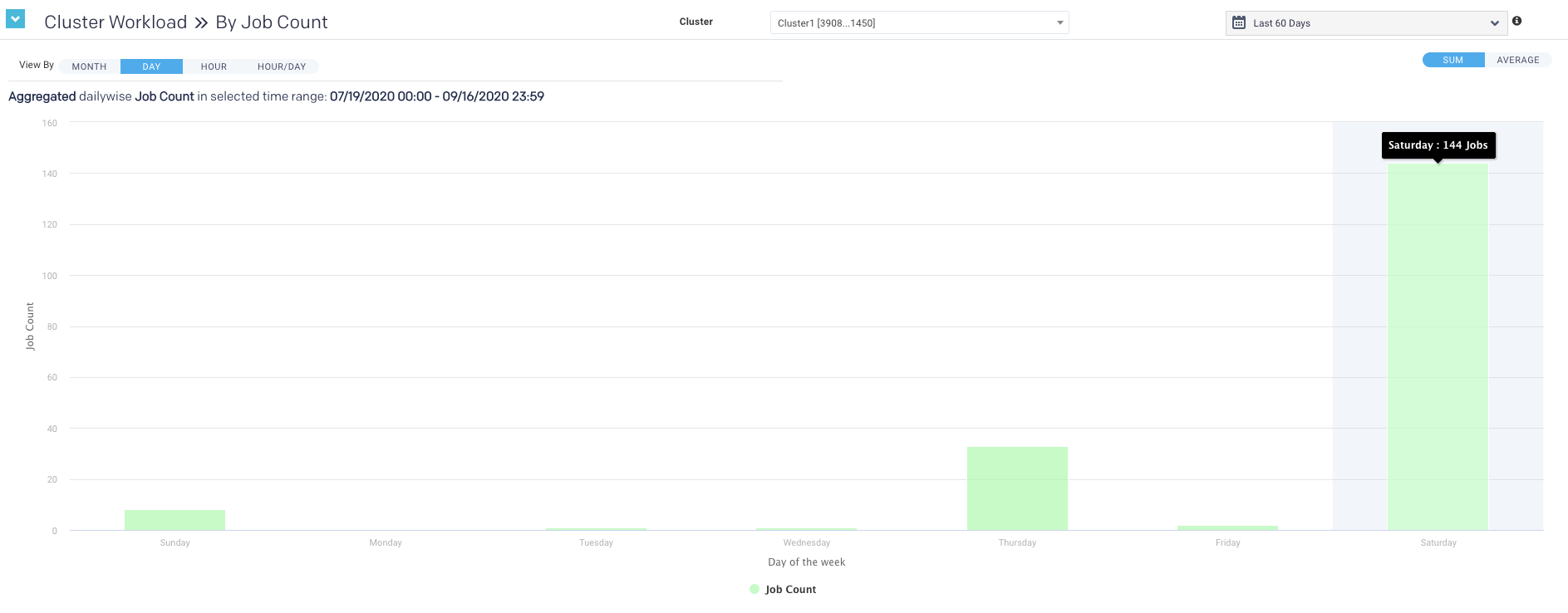Click the Sunday bar in chart
This screenshot has width=1568, height=613.
tap(174, 520)
